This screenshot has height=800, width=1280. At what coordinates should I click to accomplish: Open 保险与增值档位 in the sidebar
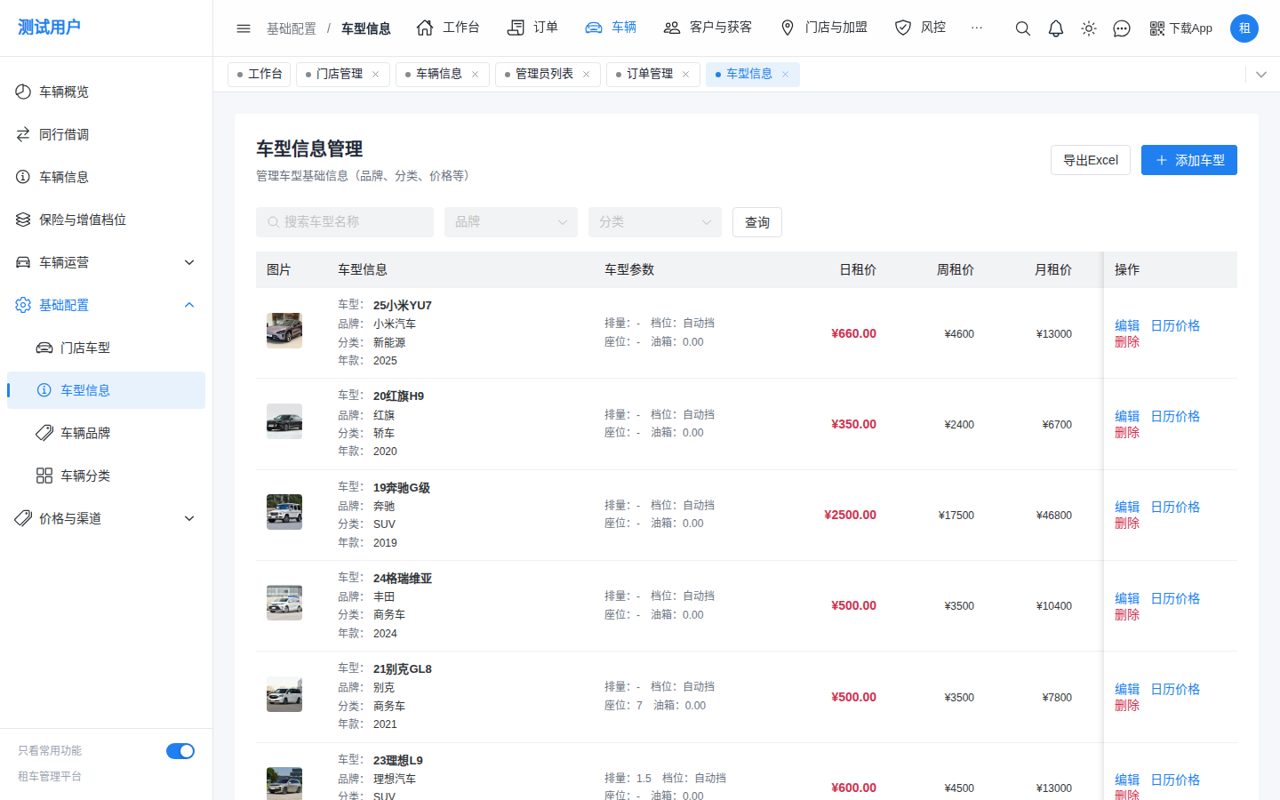(106, 220)
